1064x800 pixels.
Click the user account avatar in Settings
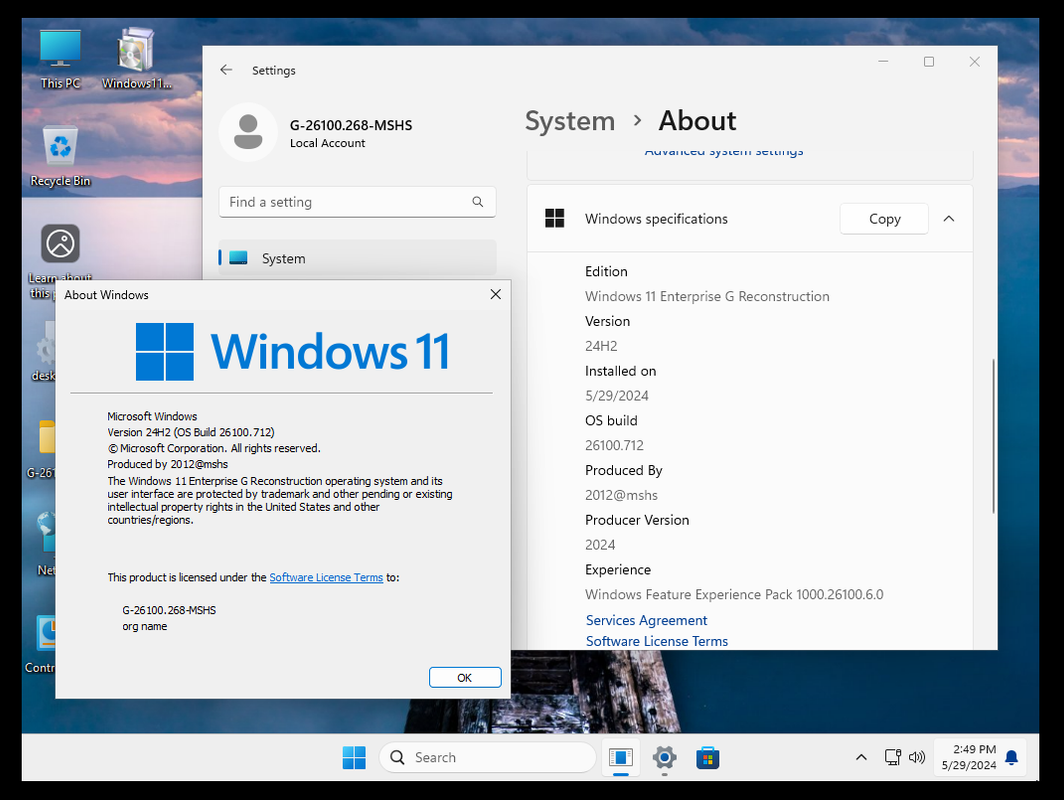coord(248,132)
